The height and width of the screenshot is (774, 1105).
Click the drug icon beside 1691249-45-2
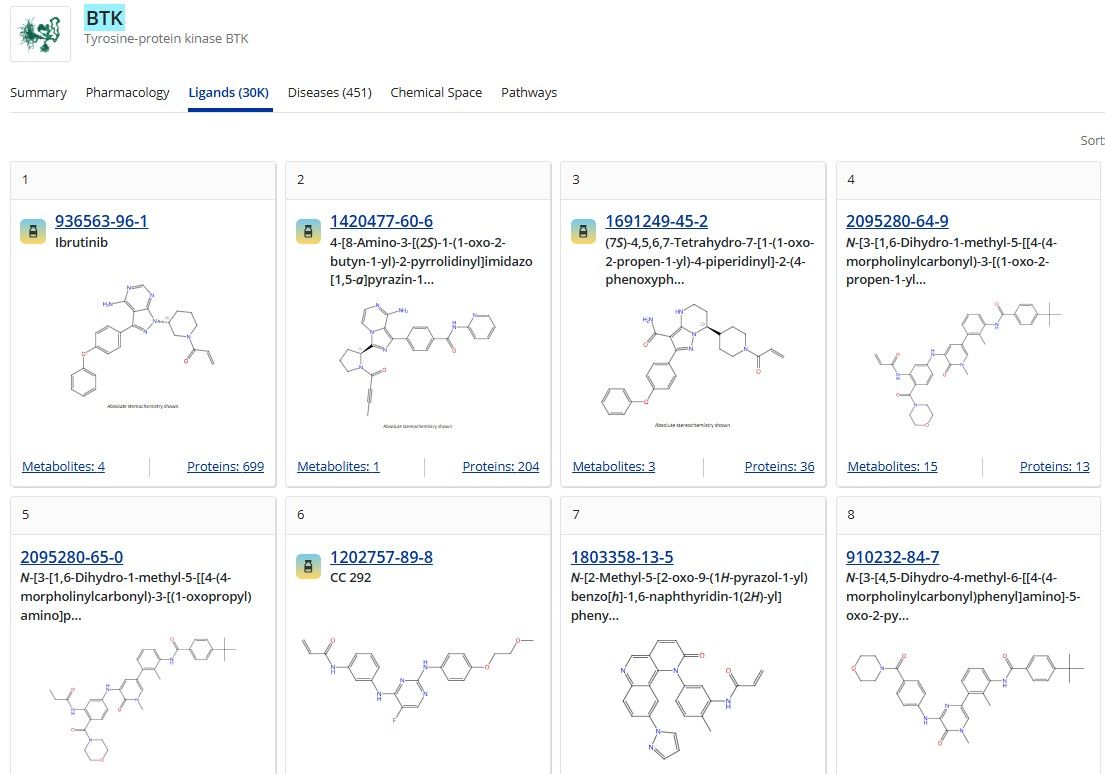(x=583, y=231)
